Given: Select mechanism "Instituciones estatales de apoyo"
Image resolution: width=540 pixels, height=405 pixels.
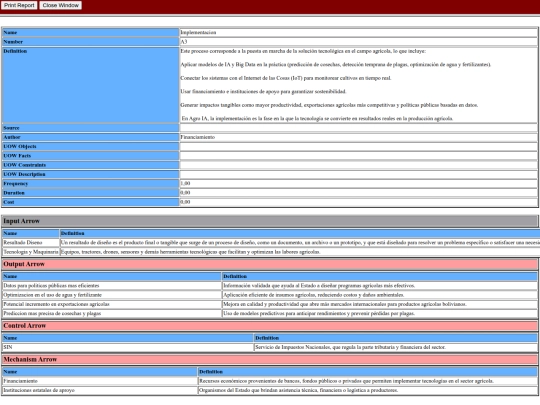Looking at the screenshot, I should pyautogui.click(x=39, y=390).
